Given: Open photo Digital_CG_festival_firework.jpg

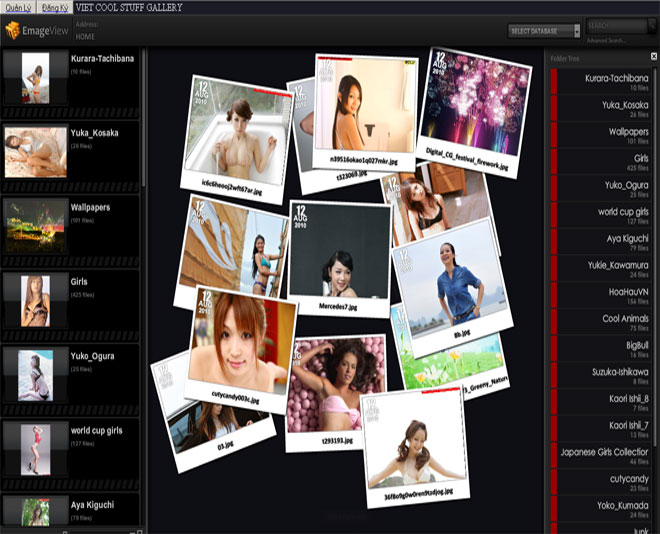Looking at the screenshot, I should (x=475, y=112).
